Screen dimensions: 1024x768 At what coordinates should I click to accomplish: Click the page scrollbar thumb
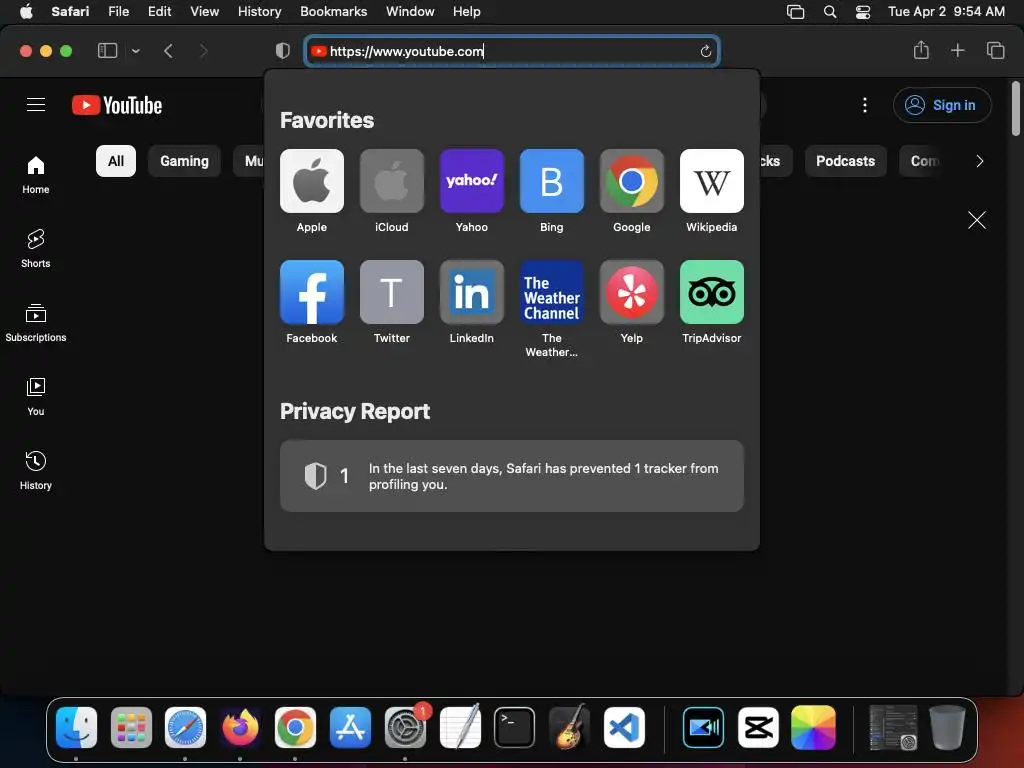tap(1016, 108)
